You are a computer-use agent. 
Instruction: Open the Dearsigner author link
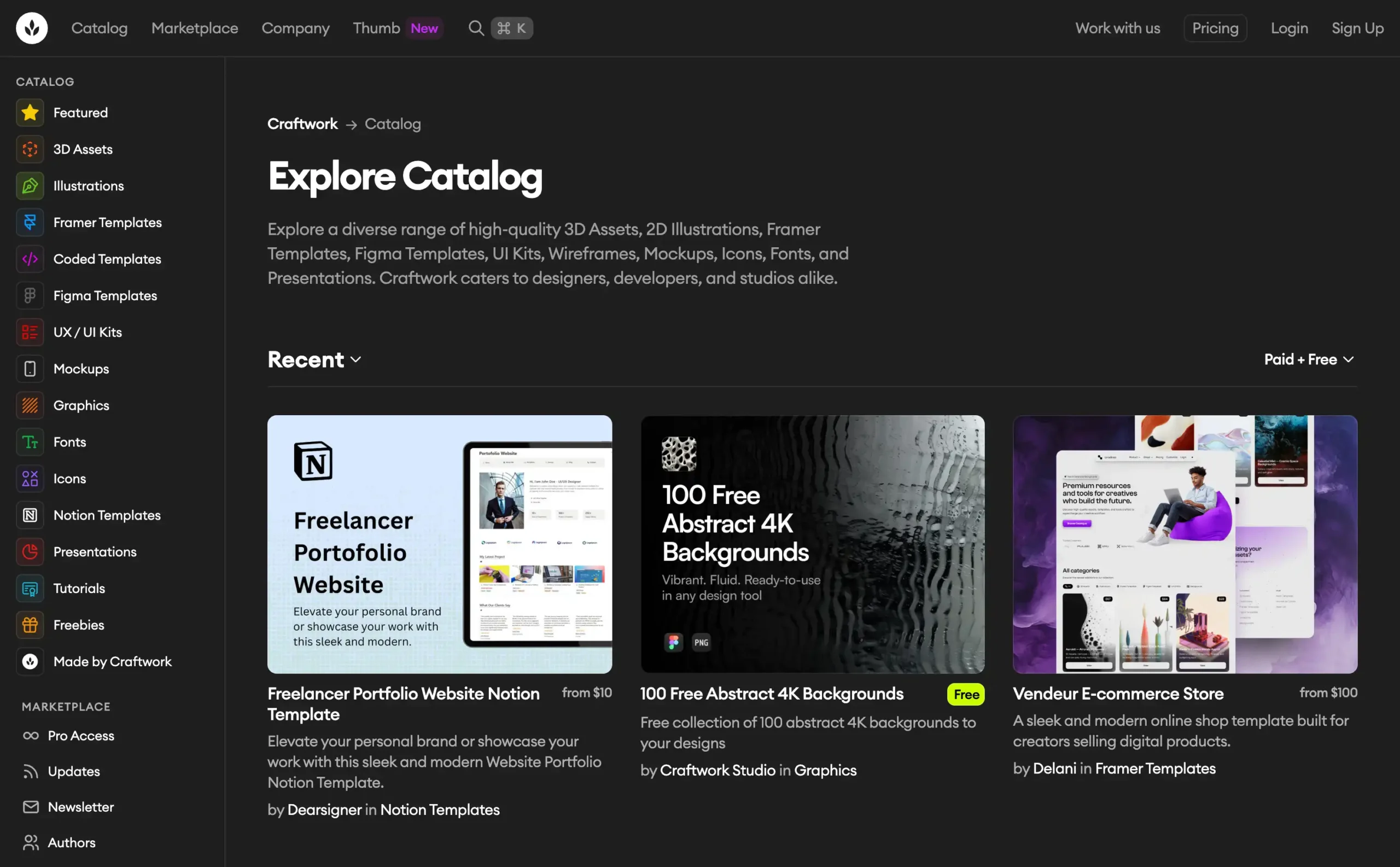pos(324,810)
